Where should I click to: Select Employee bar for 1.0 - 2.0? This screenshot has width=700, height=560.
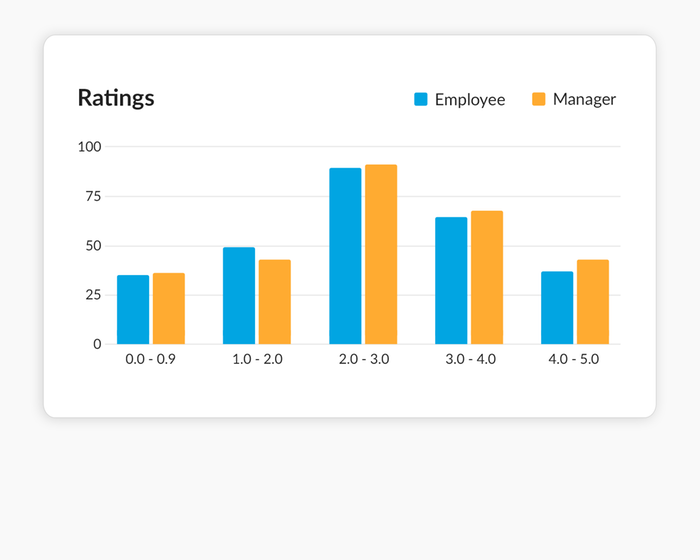(239, 296)
